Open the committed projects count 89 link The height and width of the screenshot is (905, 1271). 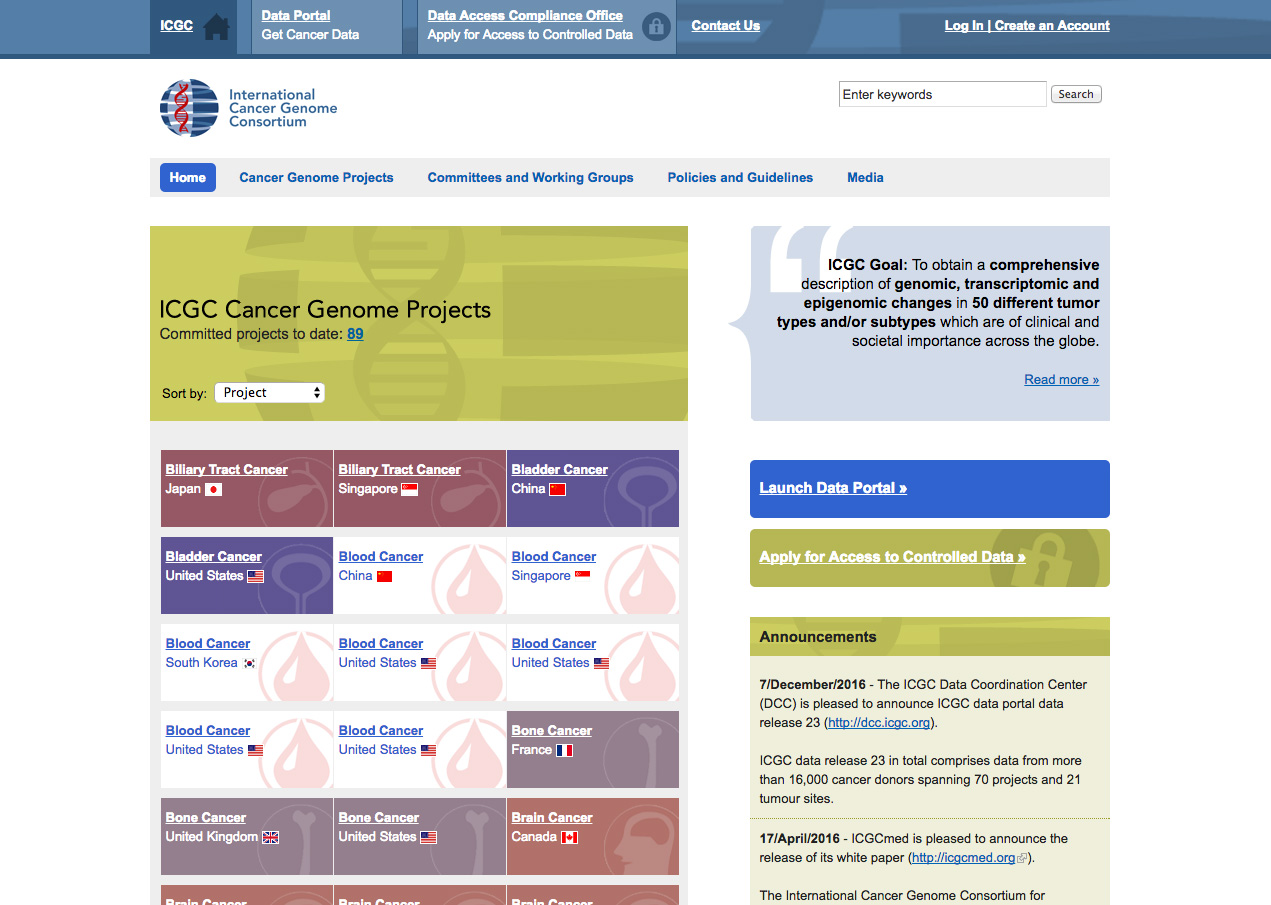[x=355, y=334]
